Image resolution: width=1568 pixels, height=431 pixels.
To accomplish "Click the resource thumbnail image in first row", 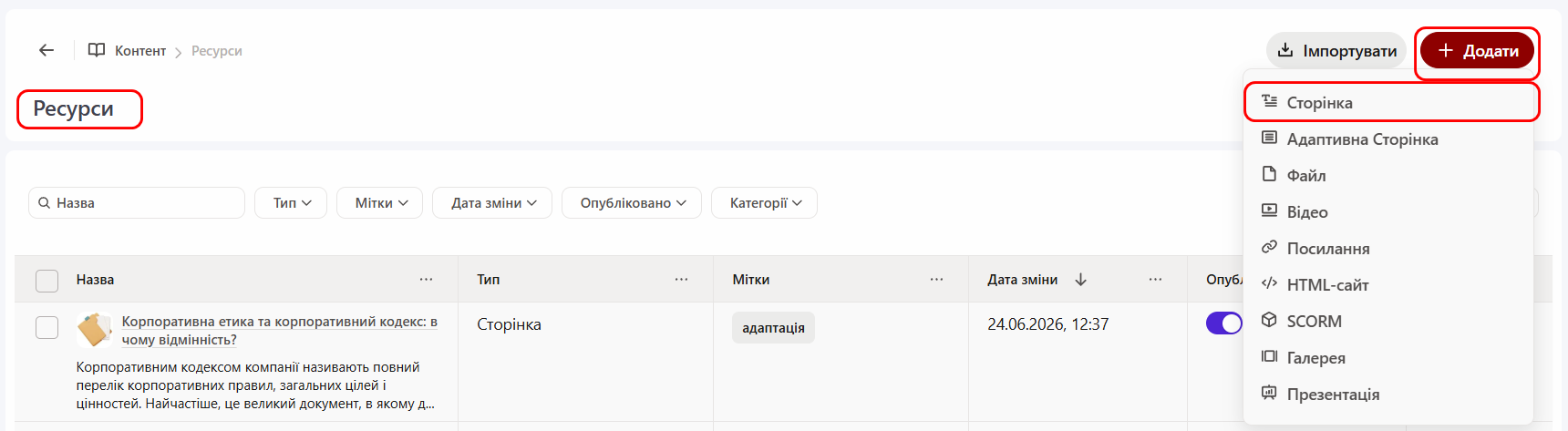I will pos(95,330).
